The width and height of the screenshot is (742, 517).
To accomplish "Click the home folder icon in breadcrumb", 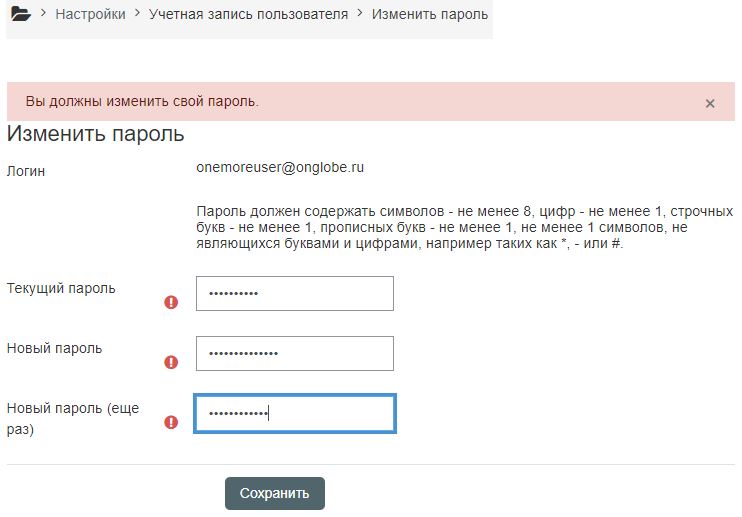I will (x=20, y=15).
